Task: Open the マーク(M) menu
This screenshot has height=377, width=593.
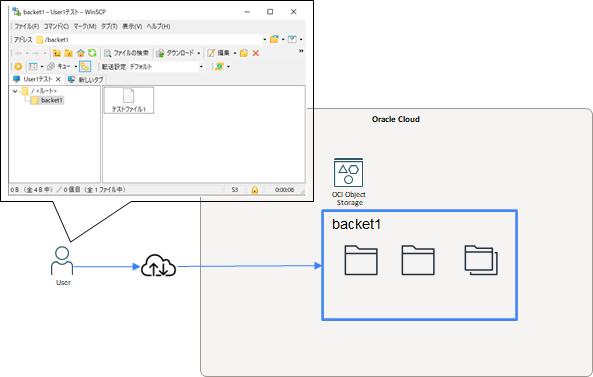Action: point(85,26)
